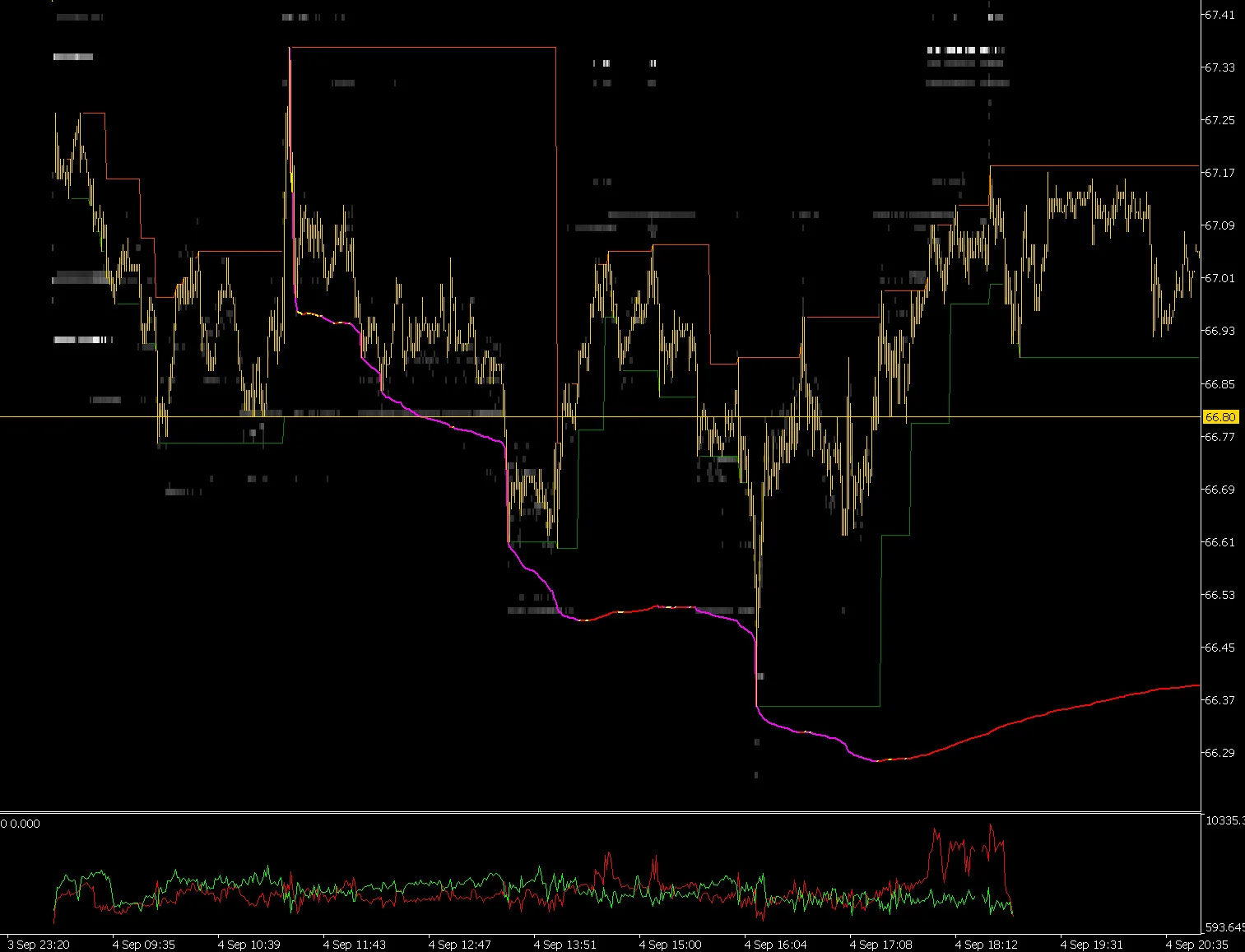Click the 4 Sep 09:35 time label
The height and width of the screenshot is (952, 1245).
coord(144,945)
